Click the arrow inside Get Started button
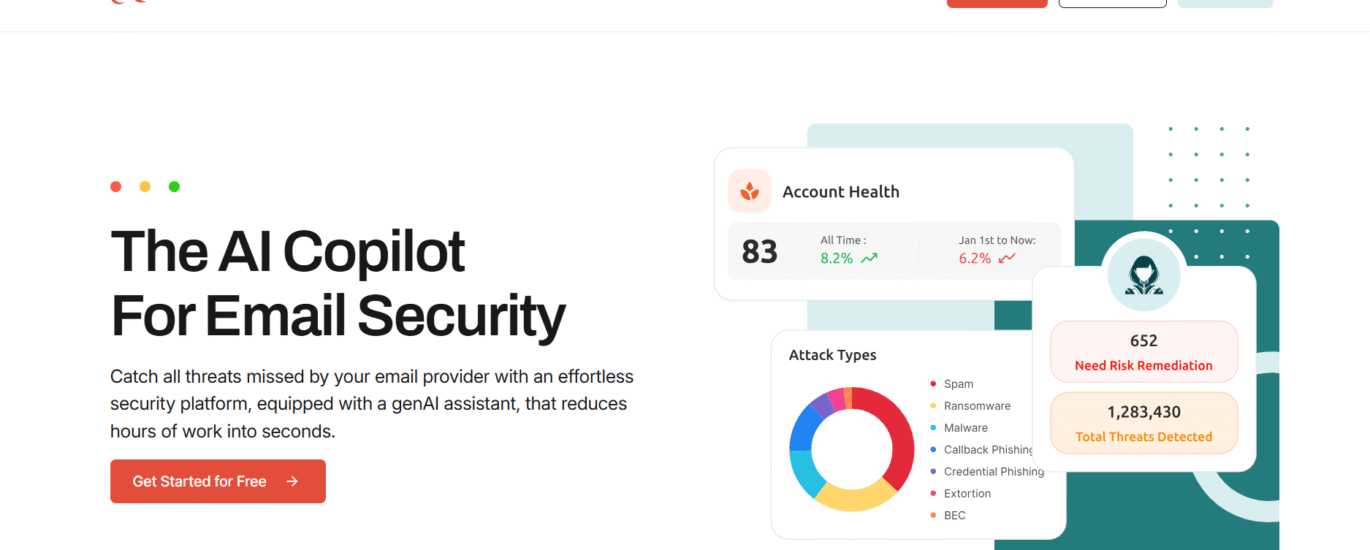This screenshot has width=1370, height=550. point(292,481)
